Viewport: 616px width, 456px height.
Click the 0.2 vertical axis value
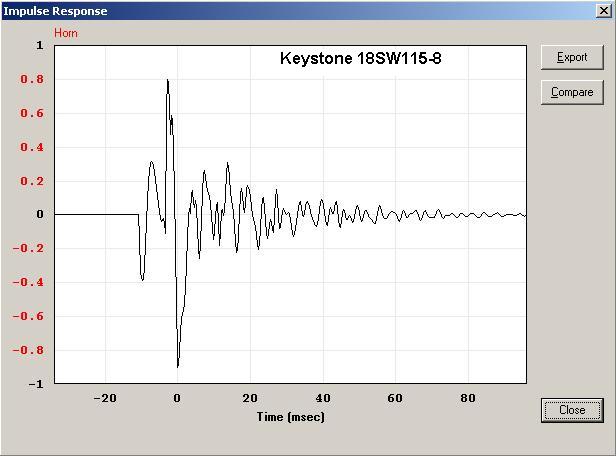pos(32,181)
